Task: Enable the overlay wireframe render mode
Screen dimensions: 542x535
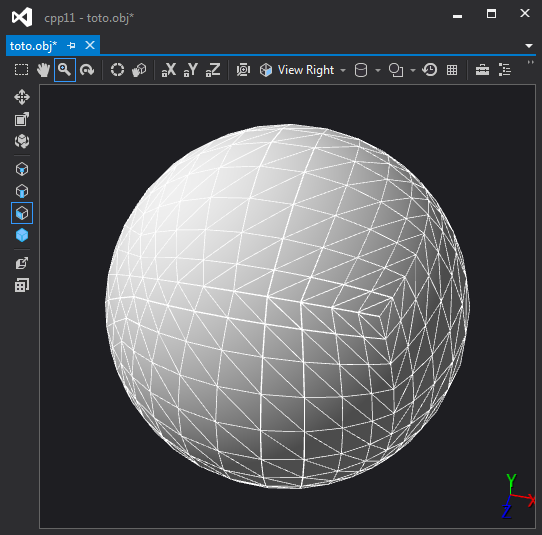Action: pos(22,213)
